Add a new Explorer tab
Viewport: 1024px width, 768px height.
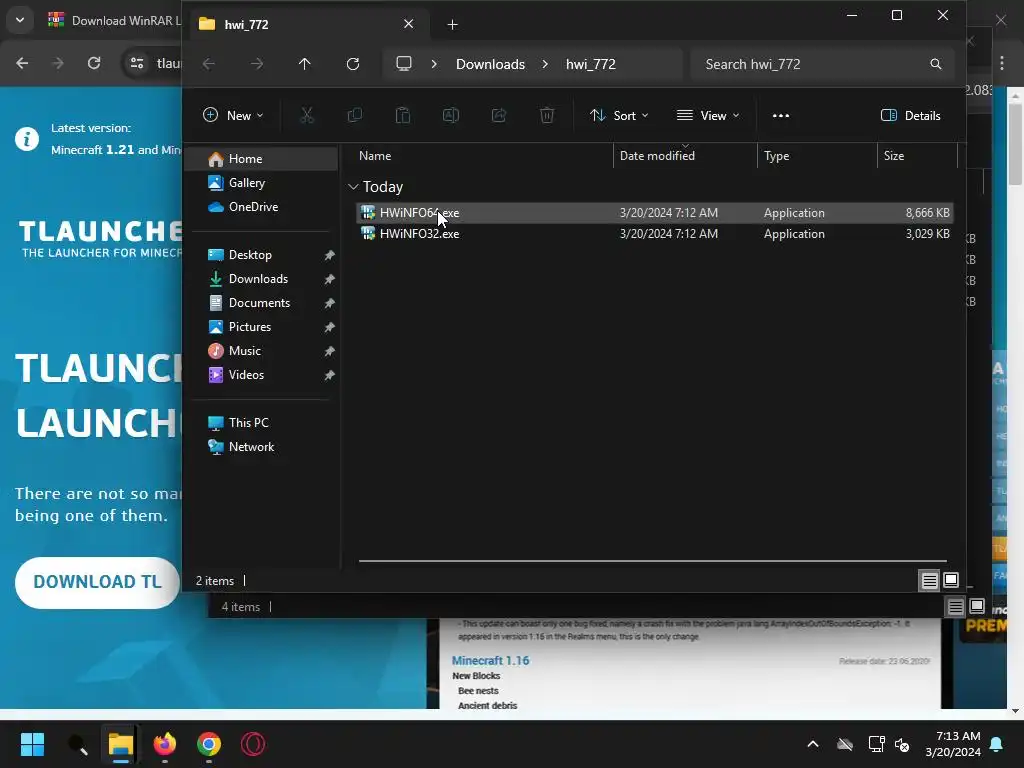click(453, 24)
